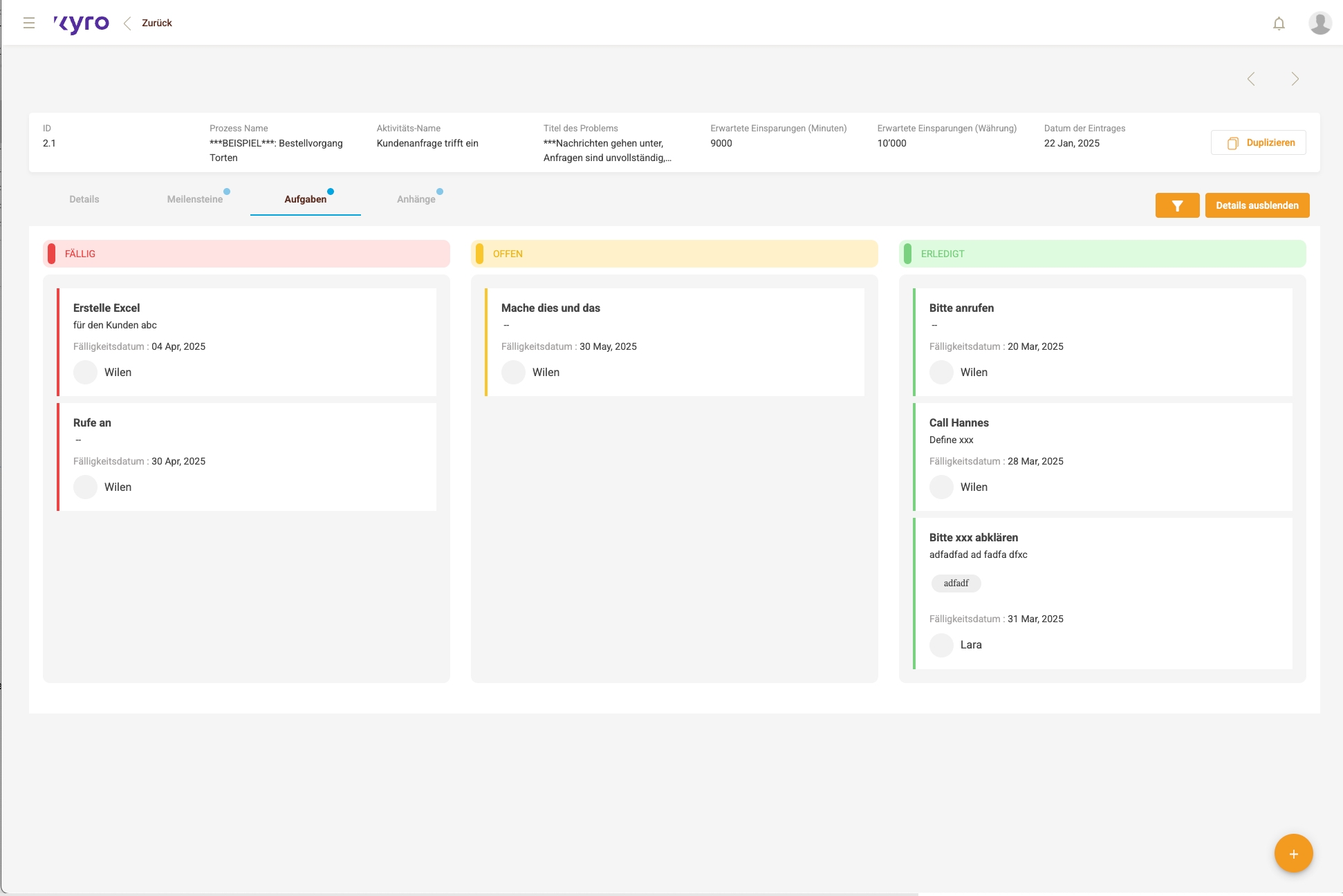1343x896 pixels.
Task: Open the notifications bell
Action: tap(1279, 24)
